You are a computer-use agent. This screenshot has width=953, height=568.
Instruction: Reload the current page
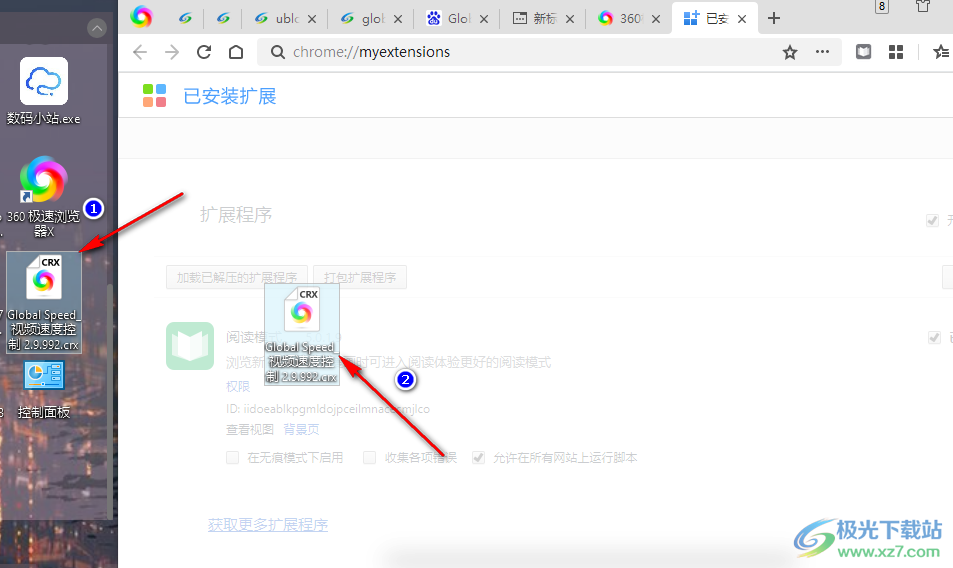click(204, 52)
